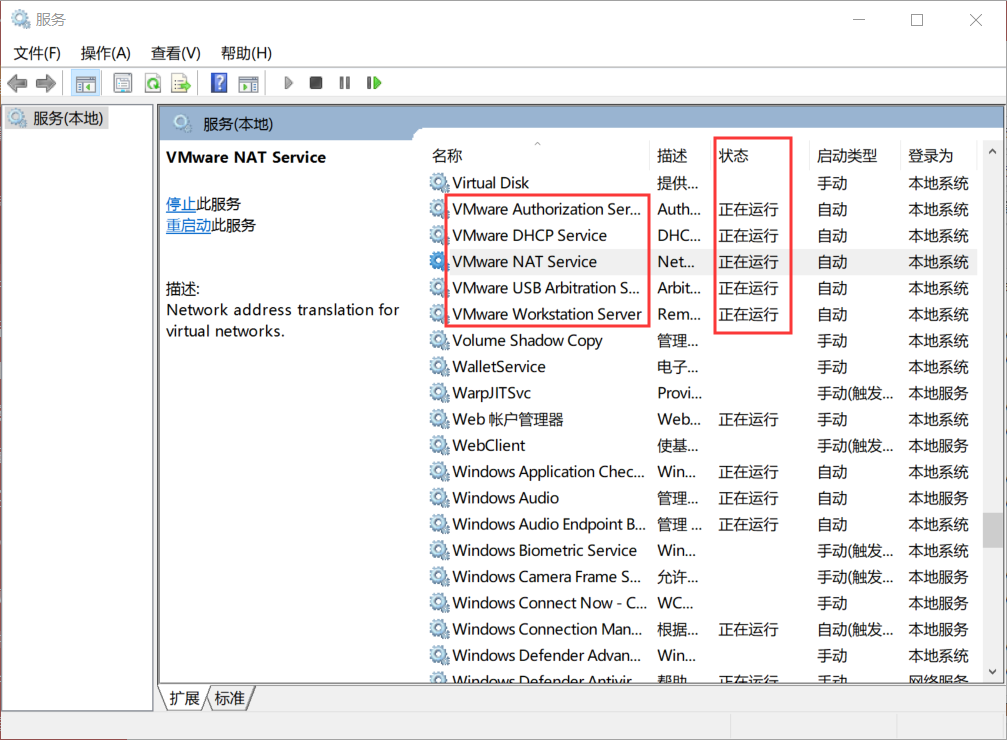Select the gear icon of Windows Biometric Service
Screen dimensions: 1007x740
pos(439,550)
